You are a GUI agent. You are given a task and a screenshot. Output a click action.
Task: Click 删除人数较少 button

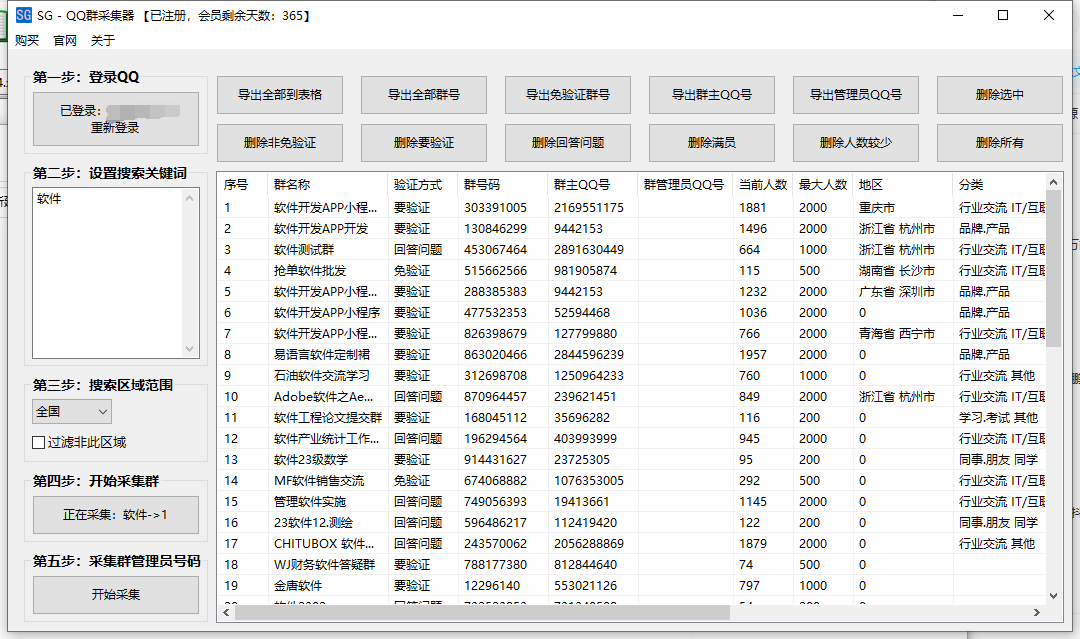tap(855, 143)
